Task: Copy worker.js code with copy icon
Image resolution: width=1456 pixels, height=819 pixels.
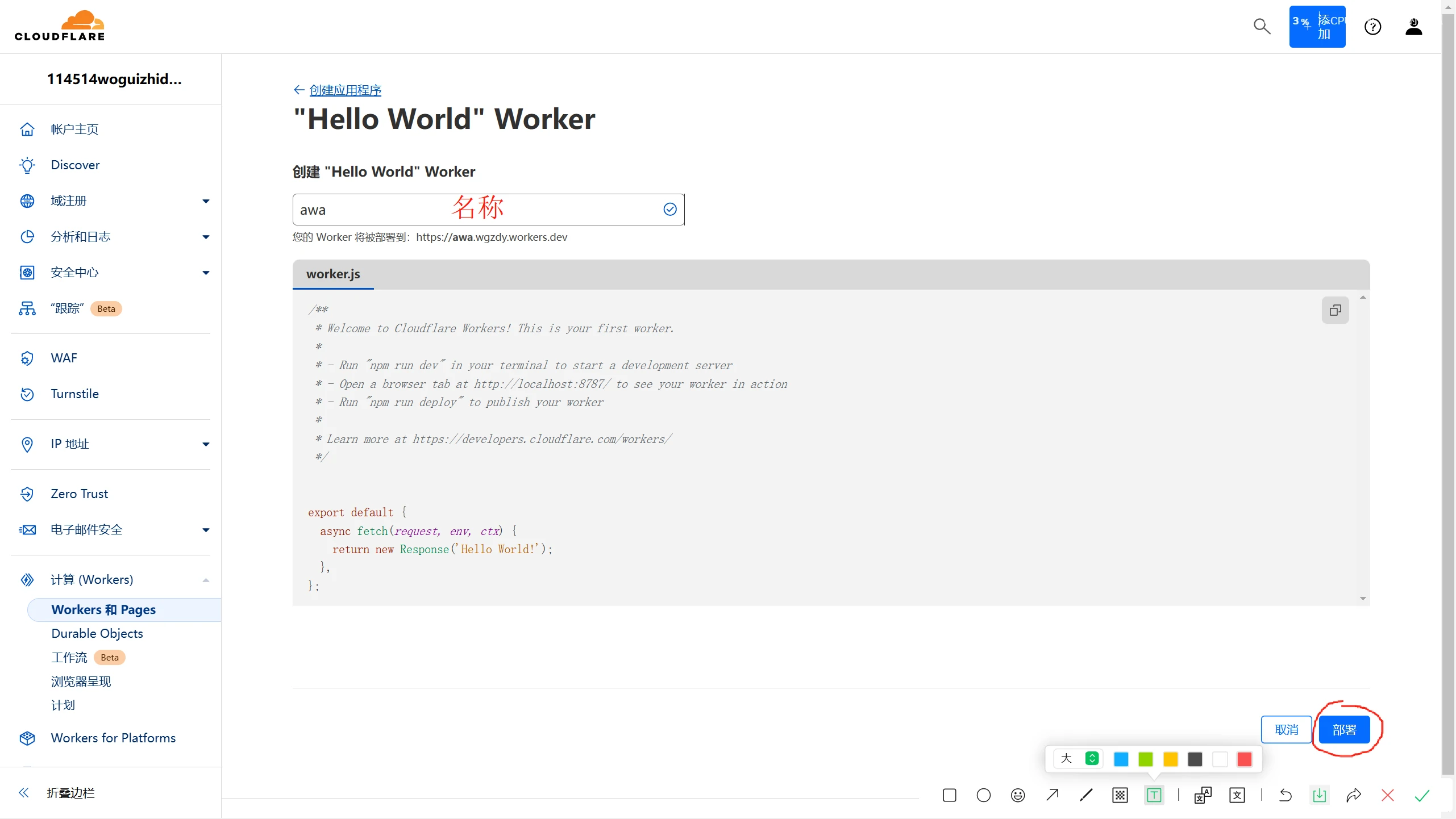Action: pyautogui.click(x=1335, y=310)
